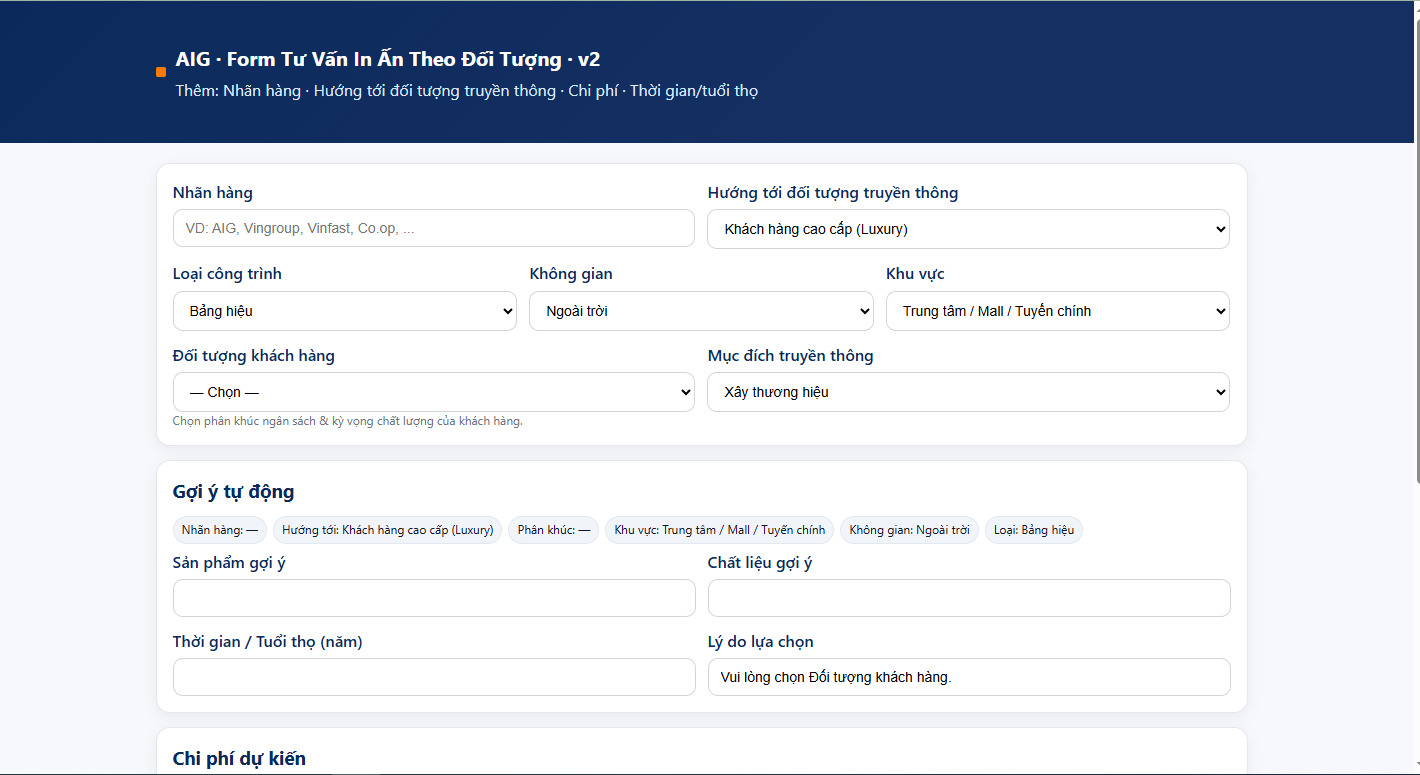Click the 'Phân khúc: —' chip
This screenshot has height=775, width=1420.
click(553, 530)
